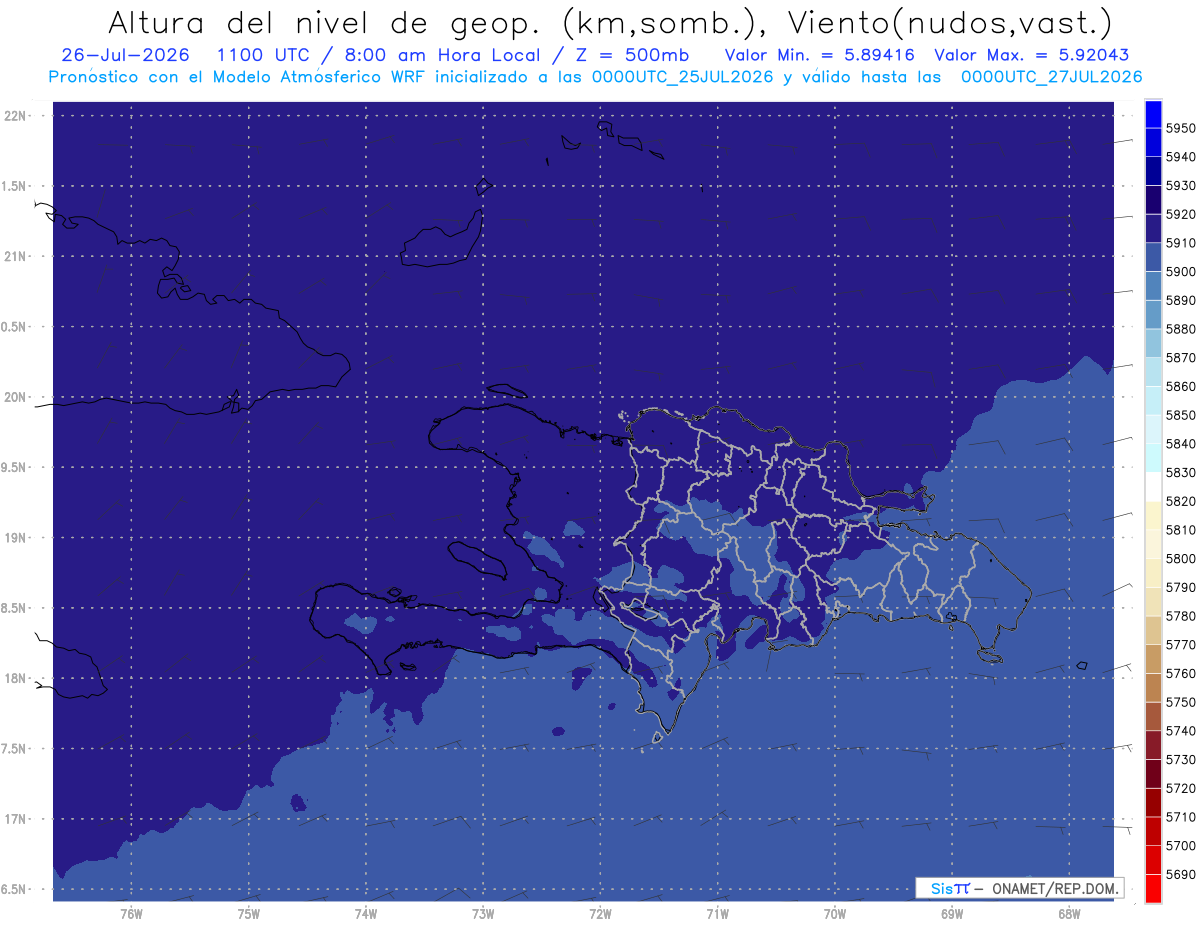
Task: Click the '74W' longitude label
Action: pyautogui.click(x=365, y=913)
